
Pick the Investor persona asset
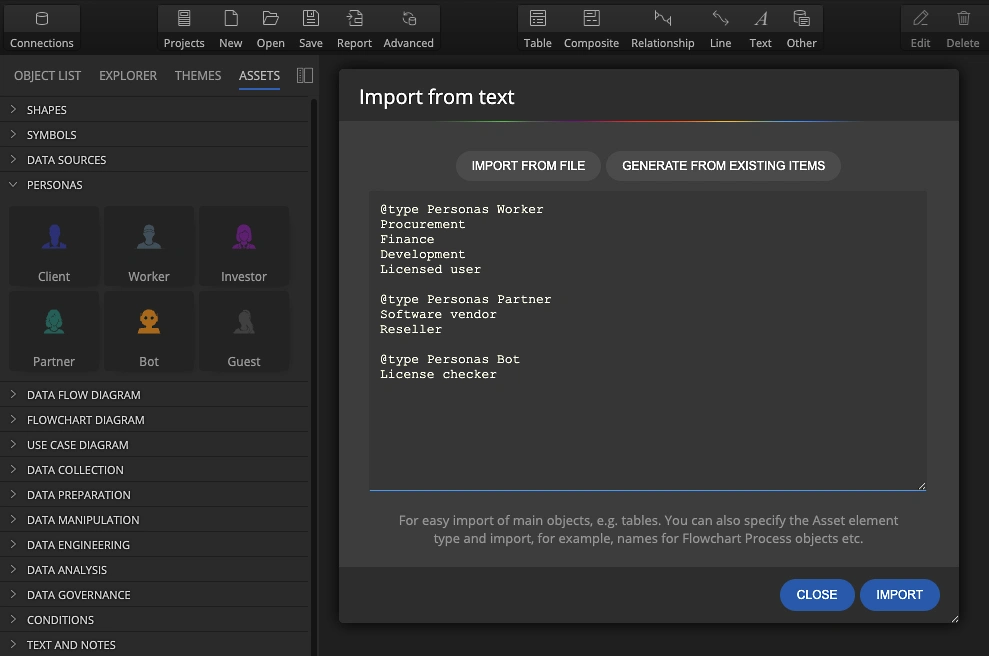coord(244,247)
